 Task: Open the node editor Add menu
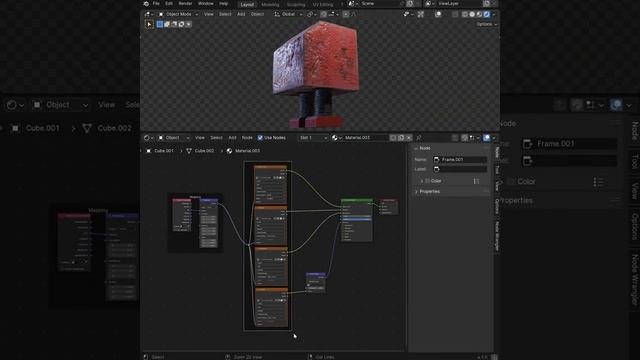pos(232,138)
